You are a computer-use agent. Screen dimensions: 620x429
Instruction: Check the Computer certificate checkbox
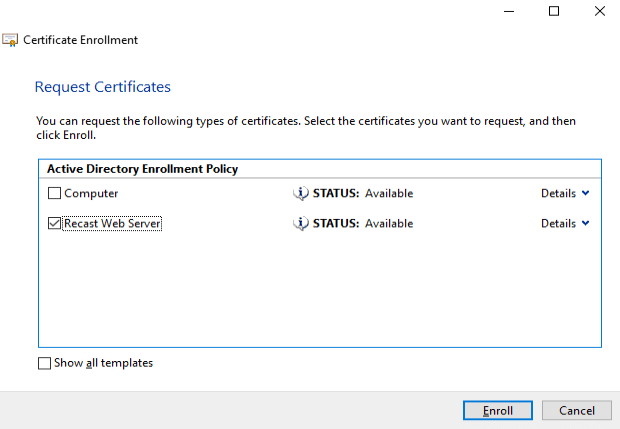(55, 194)
